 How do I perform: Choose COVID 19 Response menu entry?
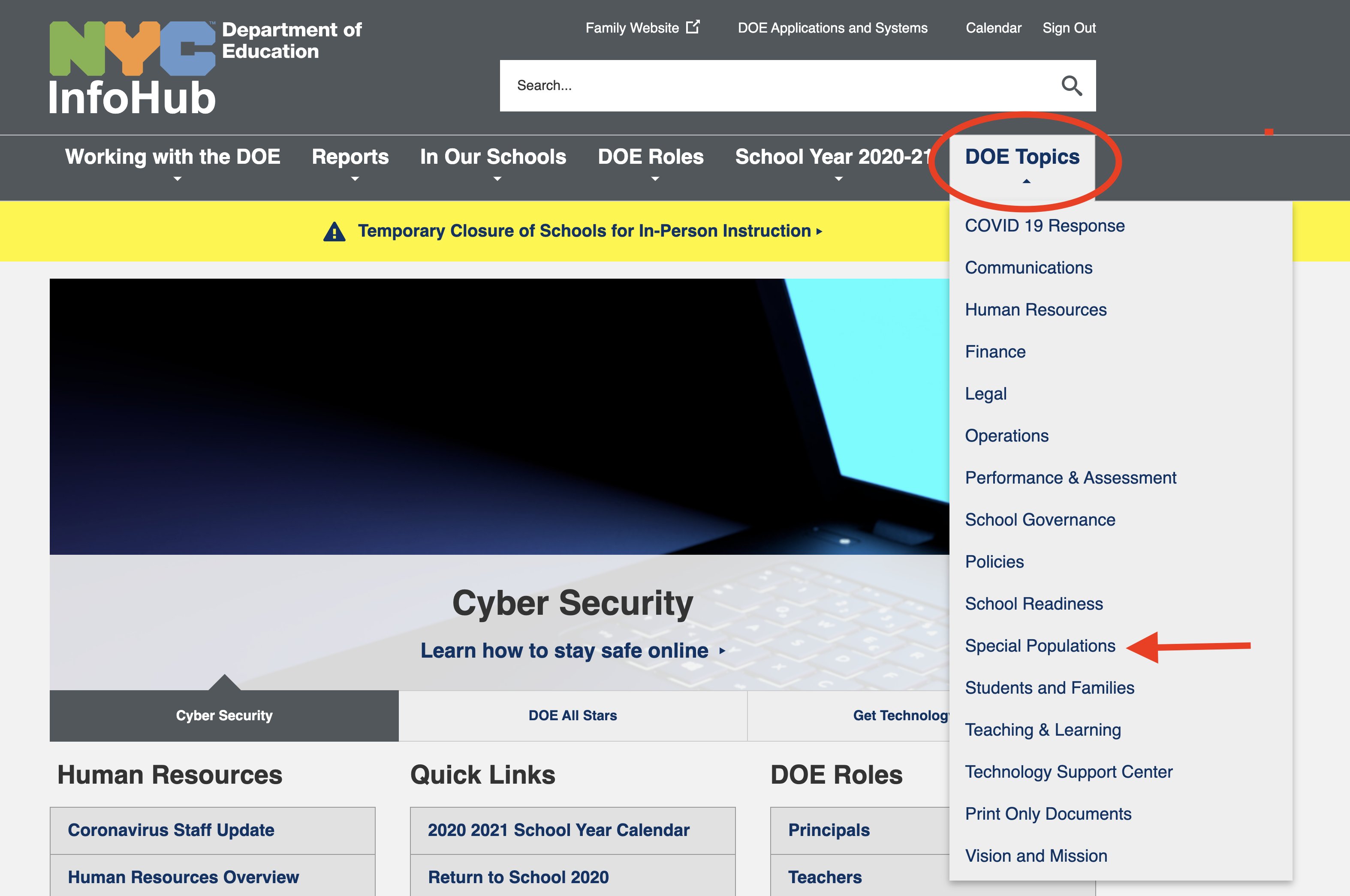pyautogui.click(x=1044, y=226)
